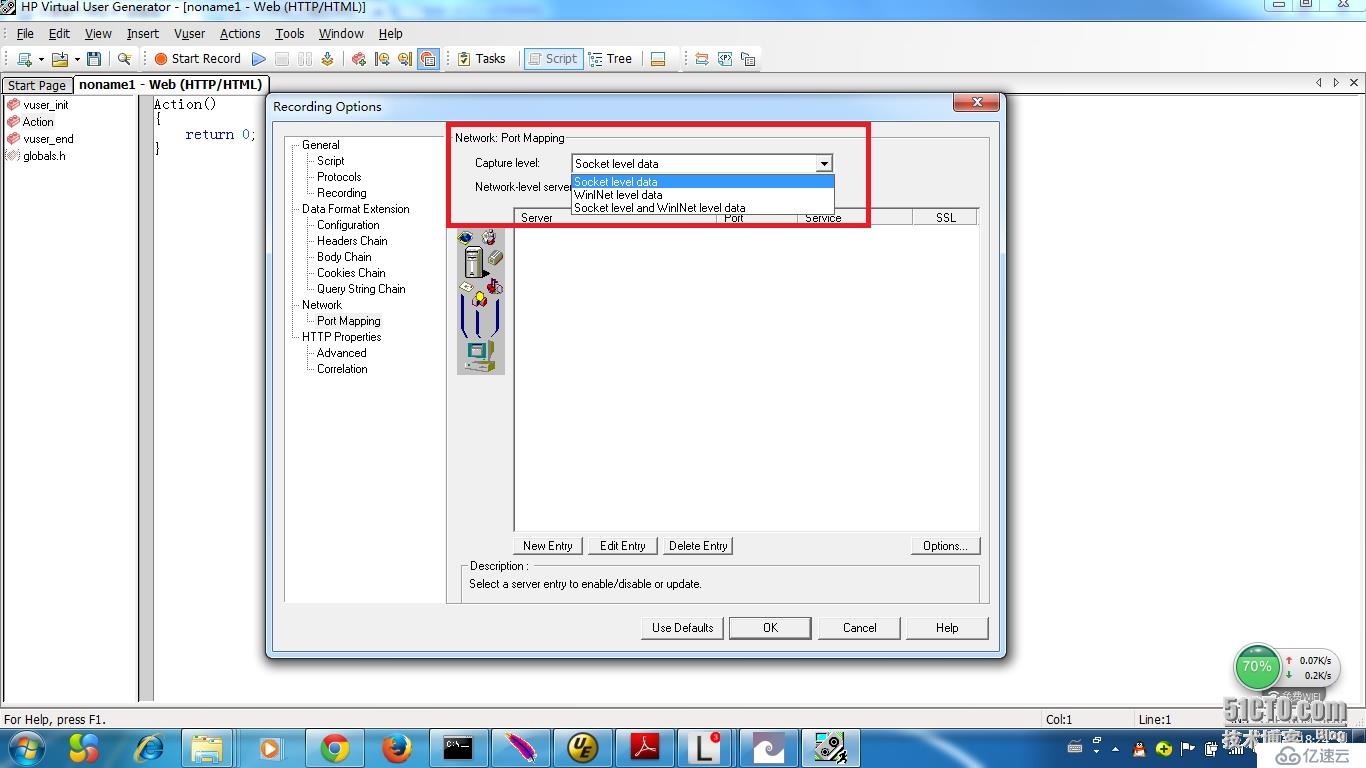
Task: Click the Delete Entry button
Action: (698, 546)
